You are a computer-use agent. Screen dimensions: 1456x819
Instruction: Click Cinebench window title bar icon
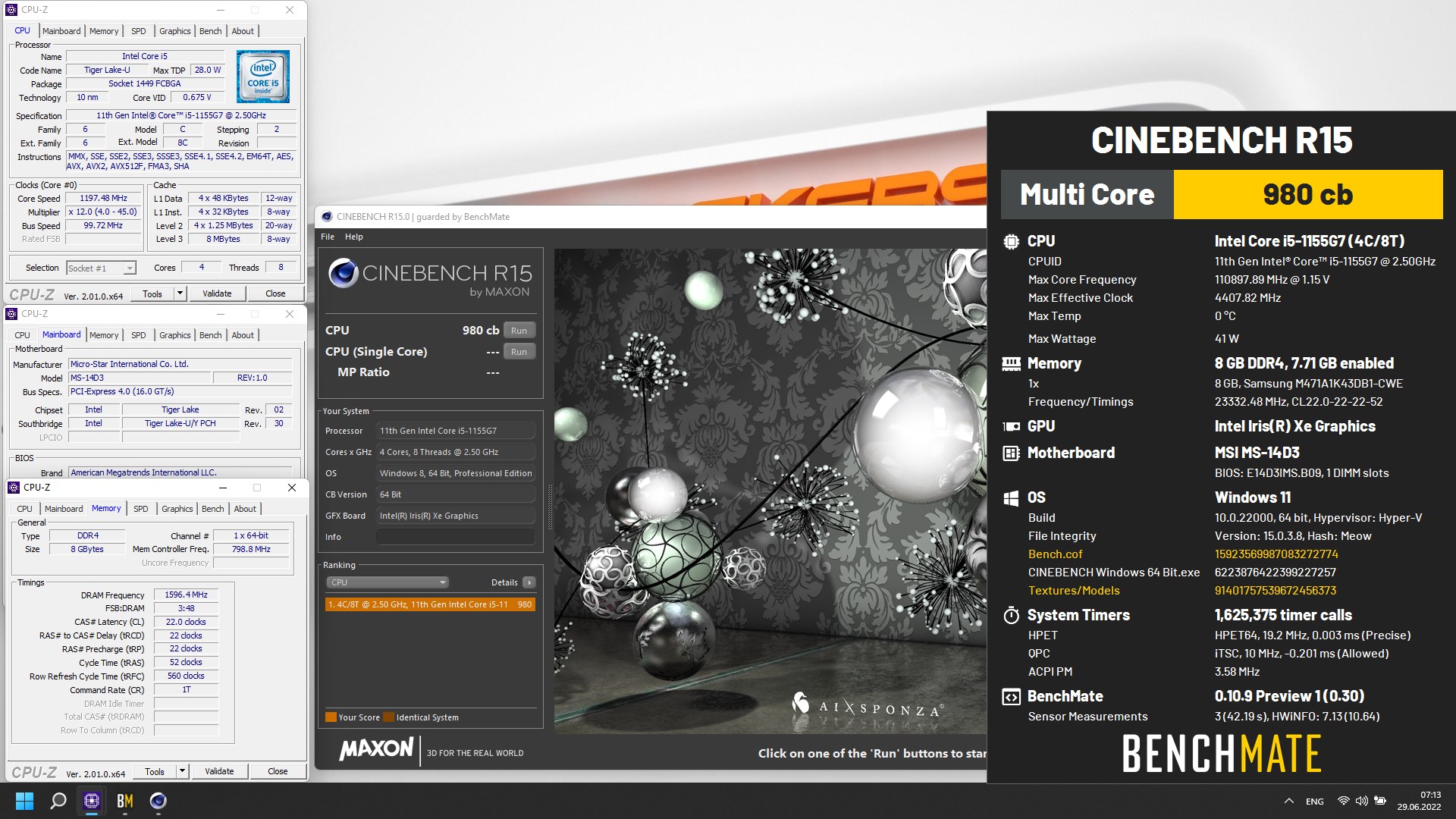coord(327,217)
